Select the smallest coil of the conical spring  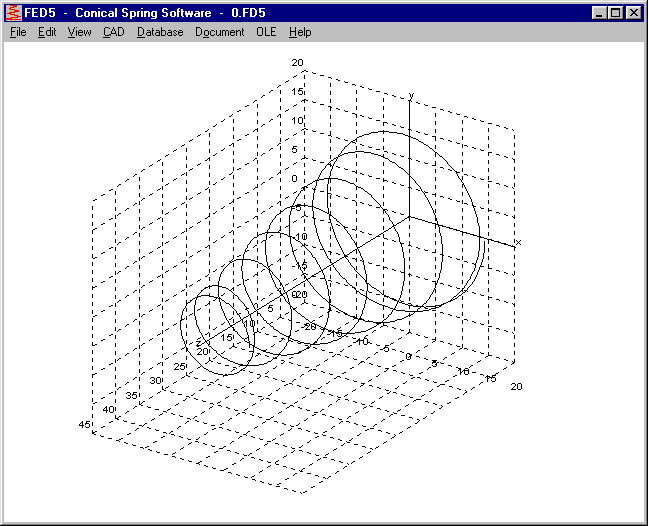coord(183,320)
